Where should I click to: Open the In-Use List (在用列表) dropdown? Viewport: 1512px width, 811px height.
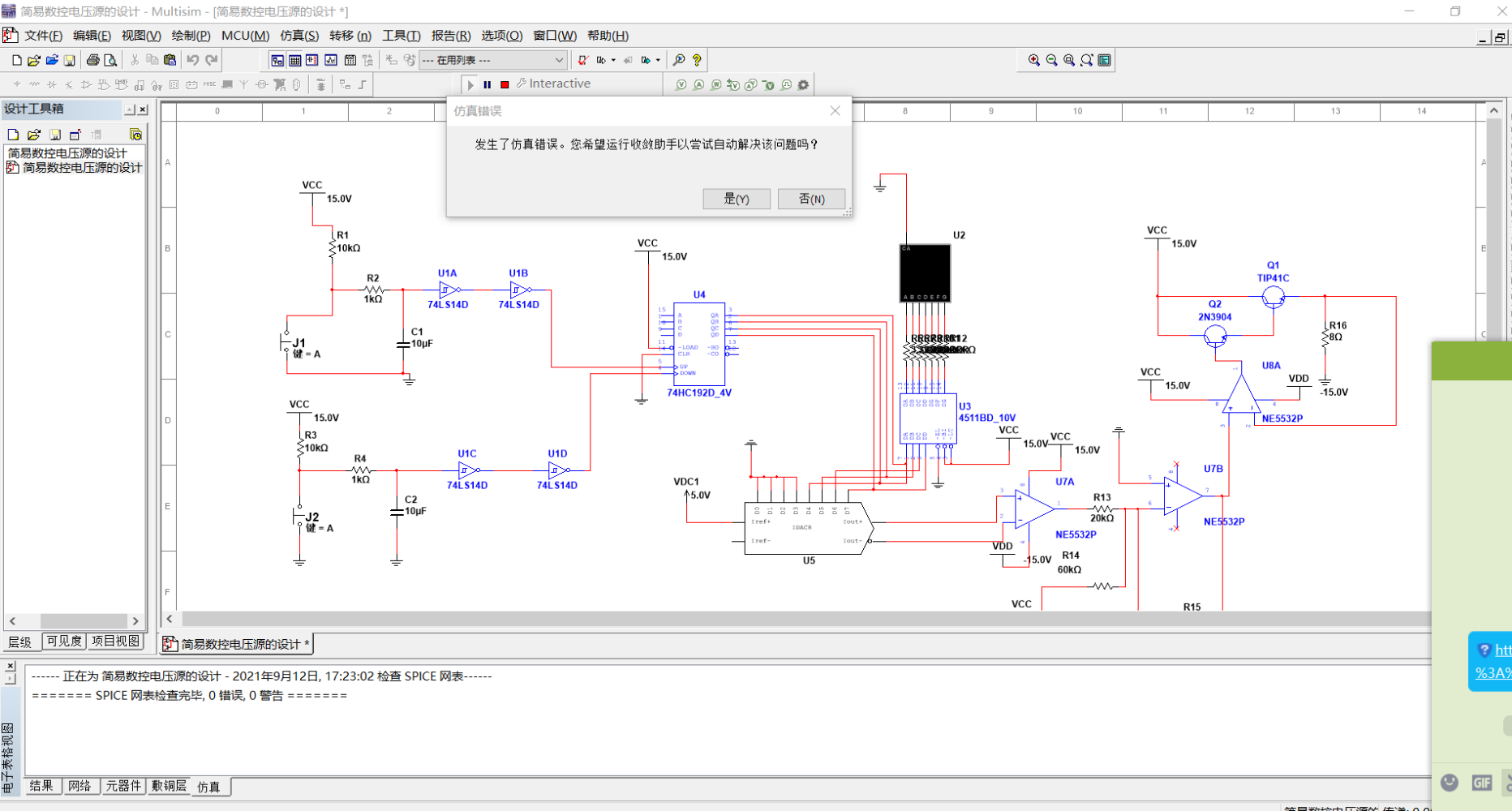(492, 60)
